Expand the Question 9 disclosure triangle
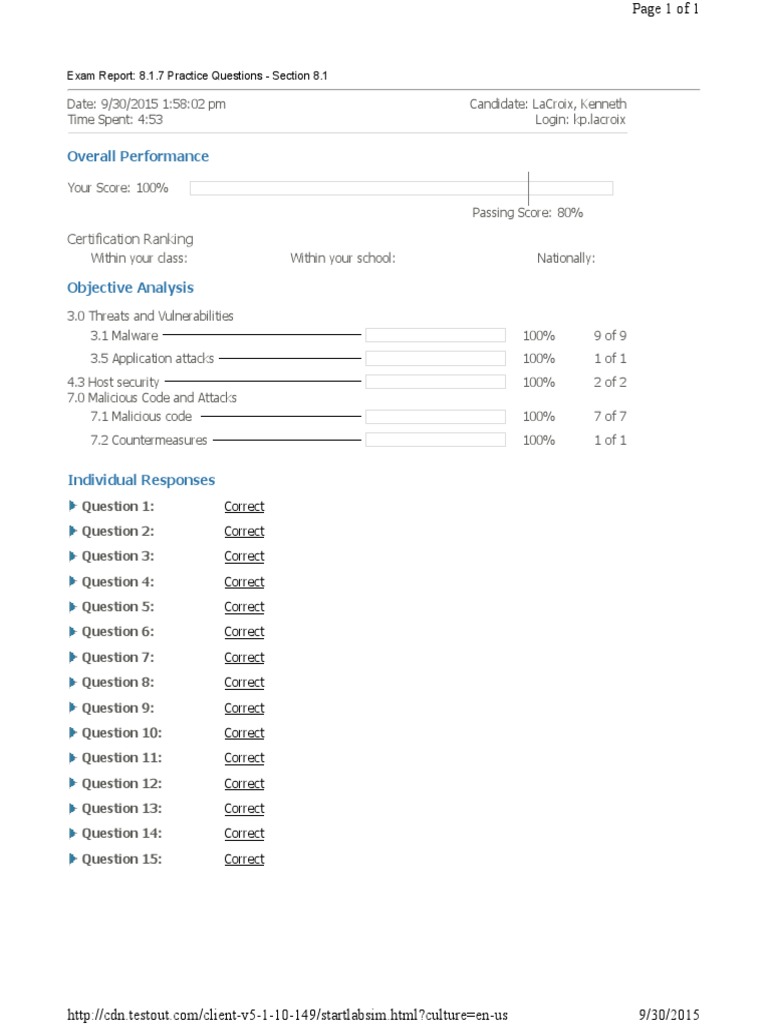 pos(72,707)
